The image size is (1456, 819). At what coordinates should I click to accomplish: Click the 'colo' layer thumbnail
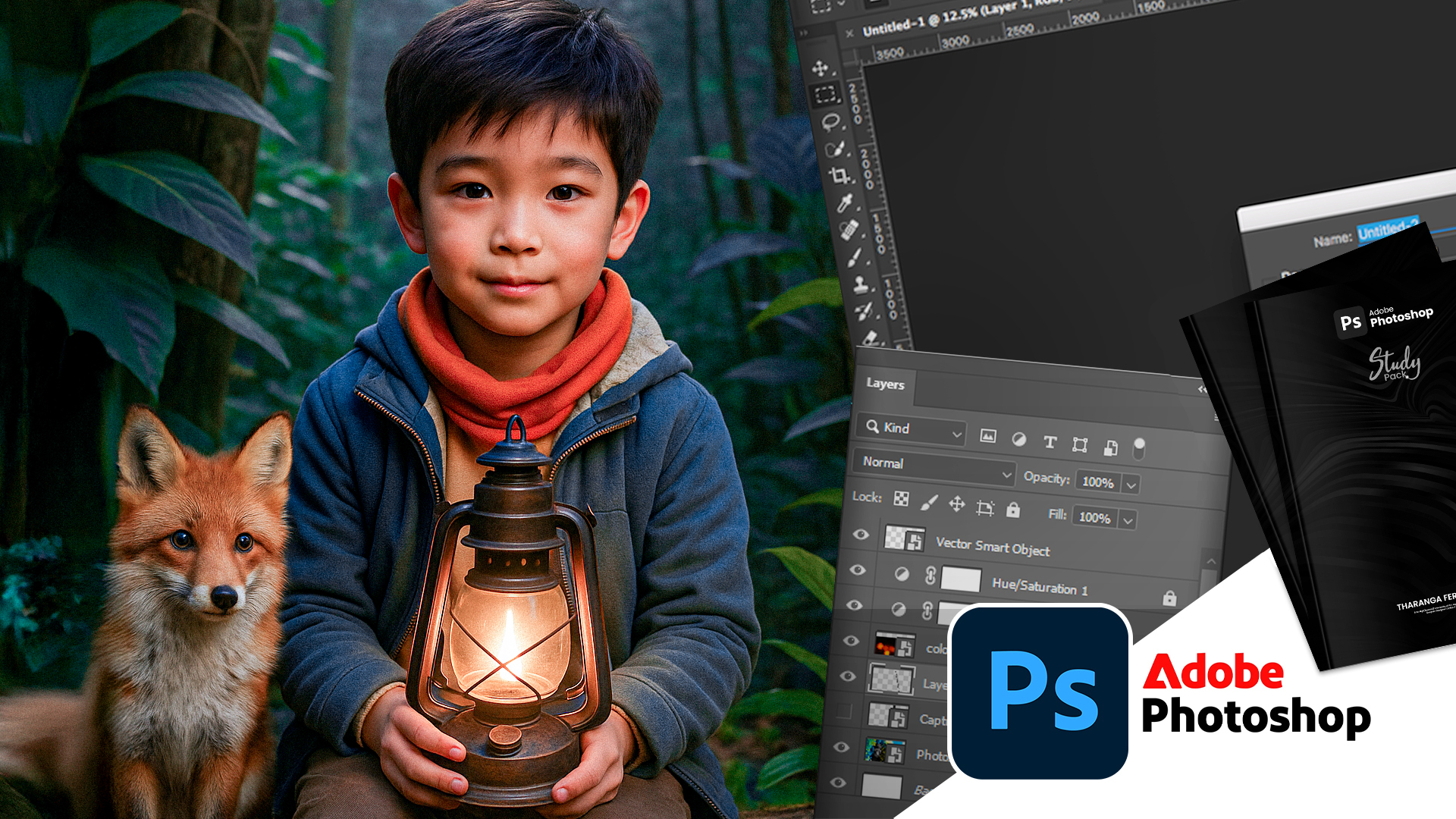pyautogui.click(x=894, y=645)
